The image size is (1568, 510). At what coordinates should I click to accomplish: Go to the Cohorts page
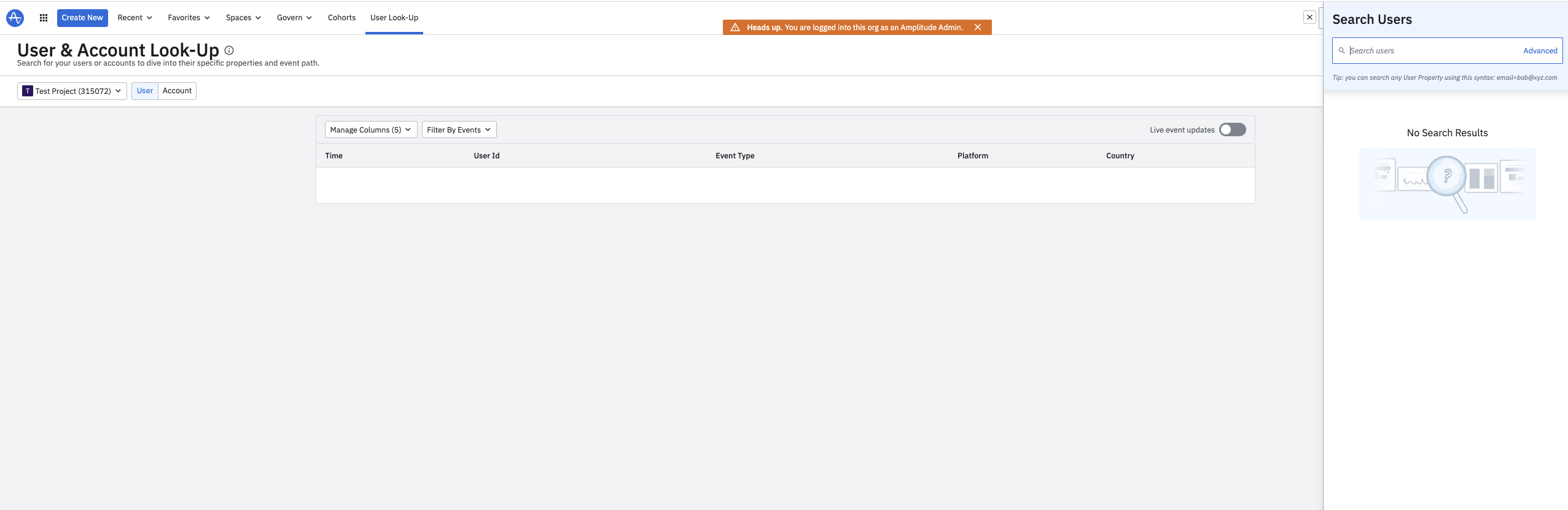point(341,18)
